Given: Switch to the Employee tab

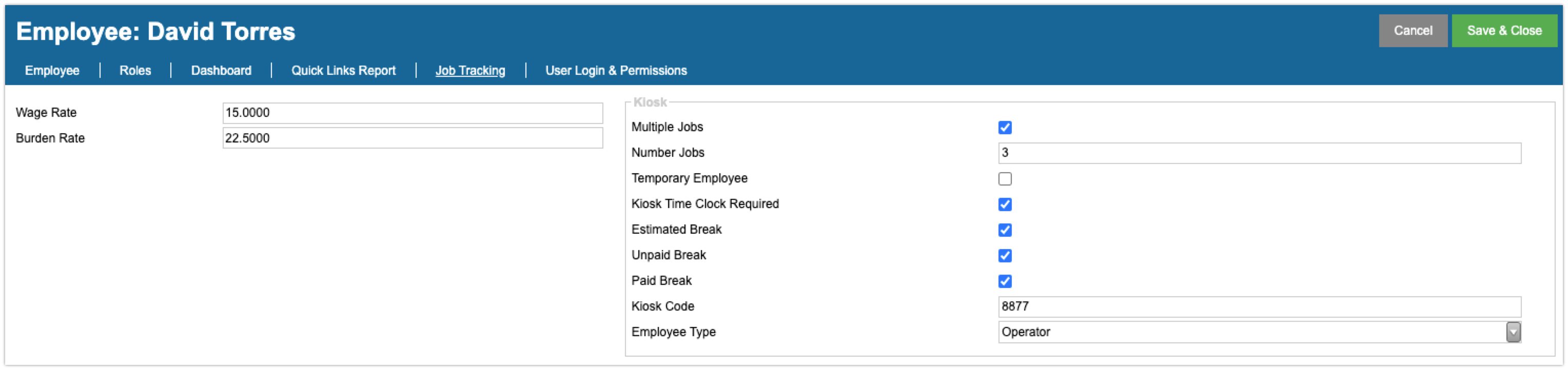Looking at the screenshot, I should click(52, 71).
